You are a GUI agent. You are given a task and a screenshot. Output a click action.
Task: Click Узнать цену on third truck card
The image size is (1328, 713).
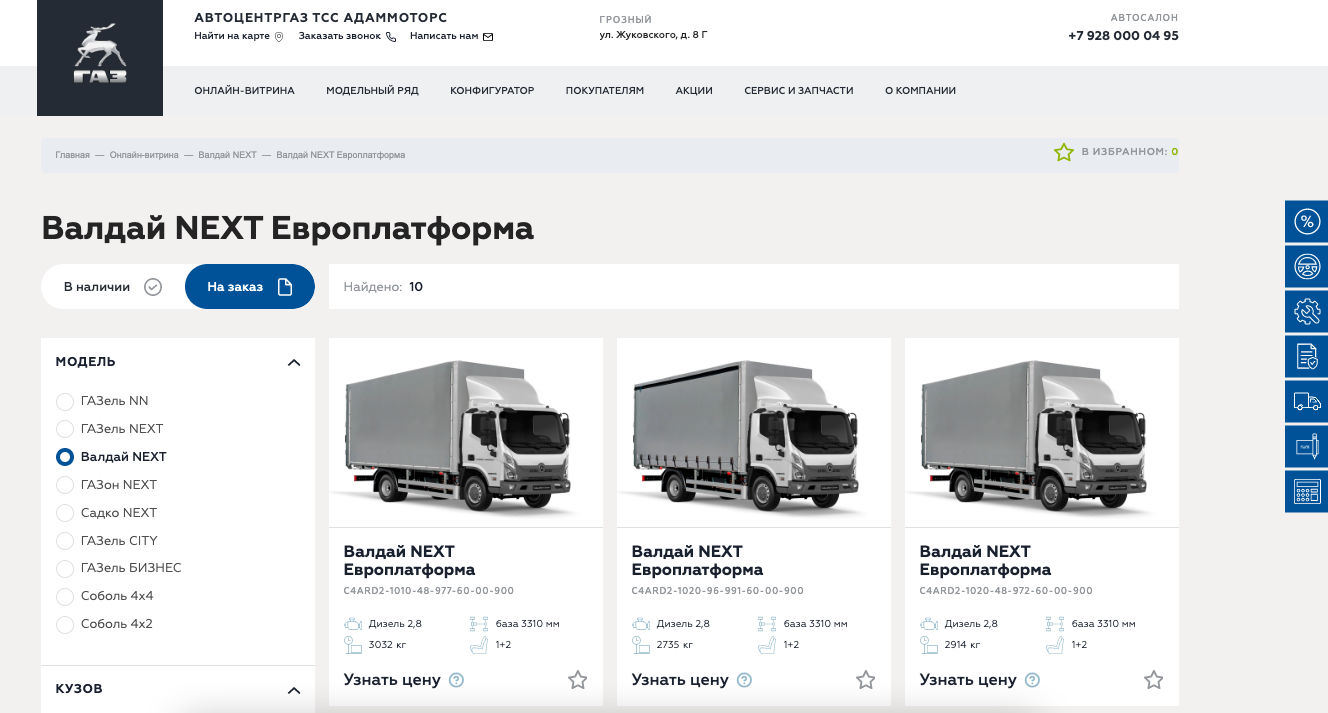[x=968, y=680]
